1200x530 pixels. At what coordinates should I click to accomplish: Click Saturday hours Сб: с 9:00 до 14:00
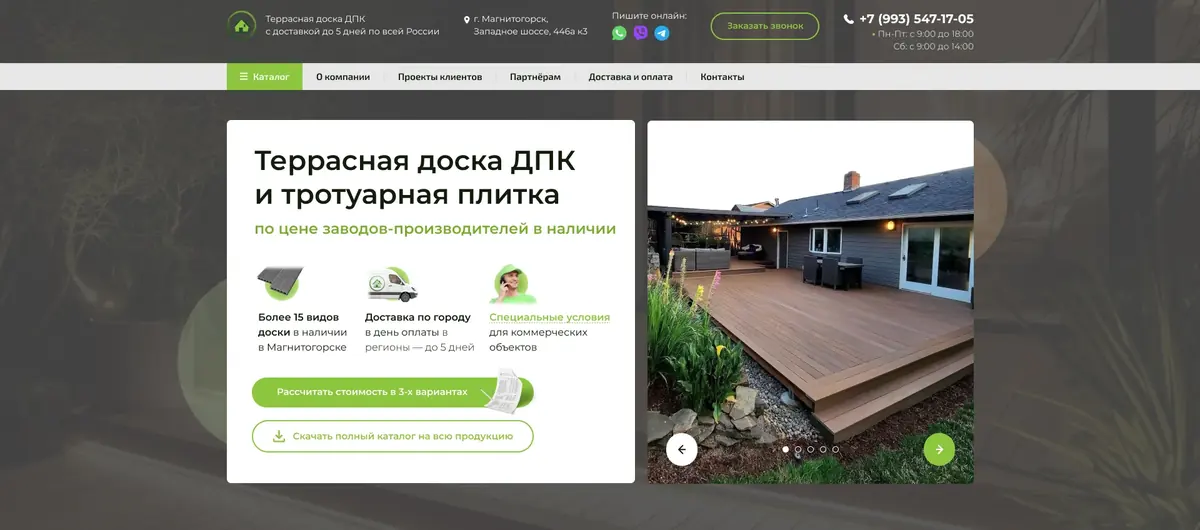click(x=933, y=46)
